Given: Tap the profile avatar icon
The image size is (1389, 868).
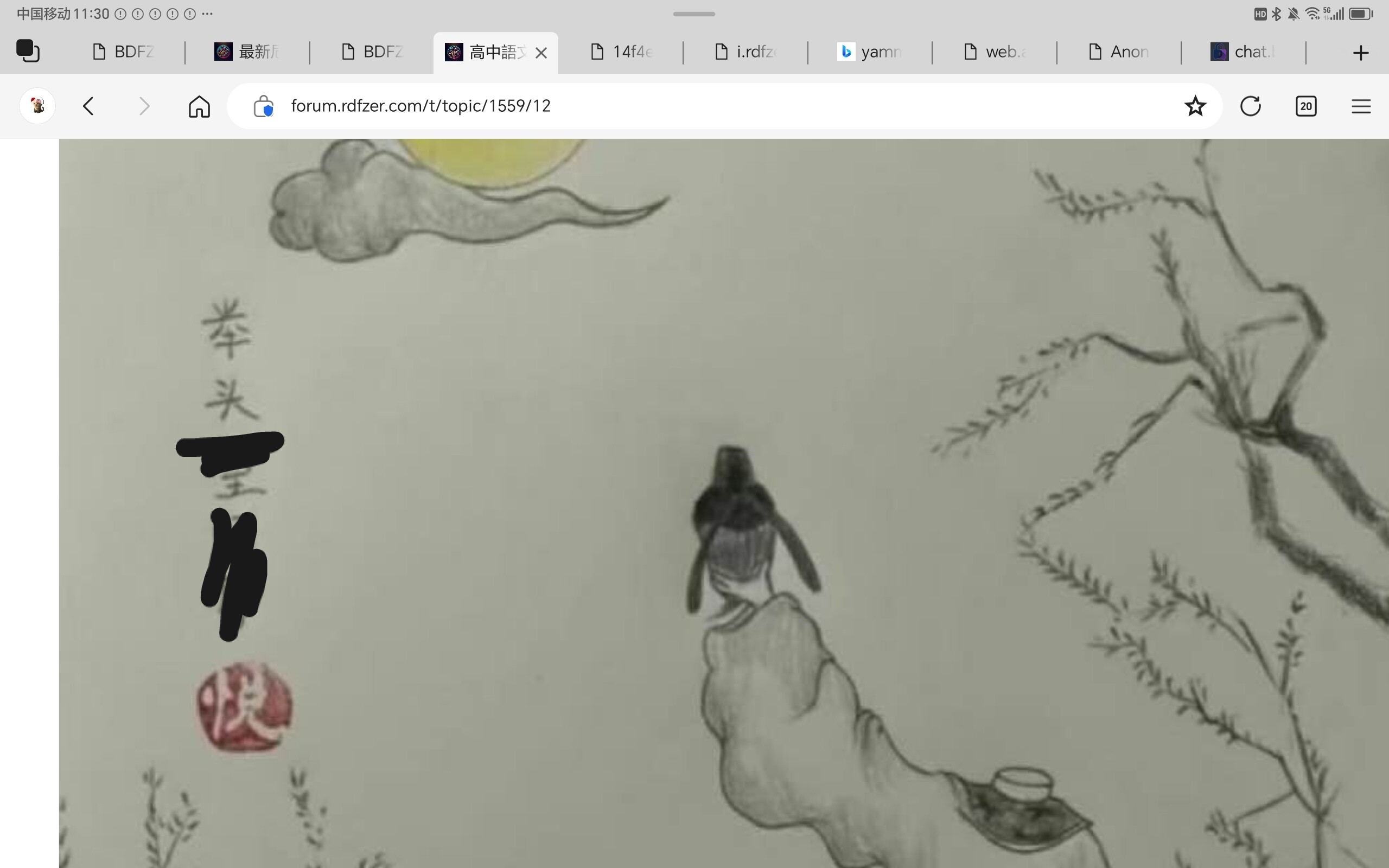Looking at the screenshot, I should click(37, 106).
